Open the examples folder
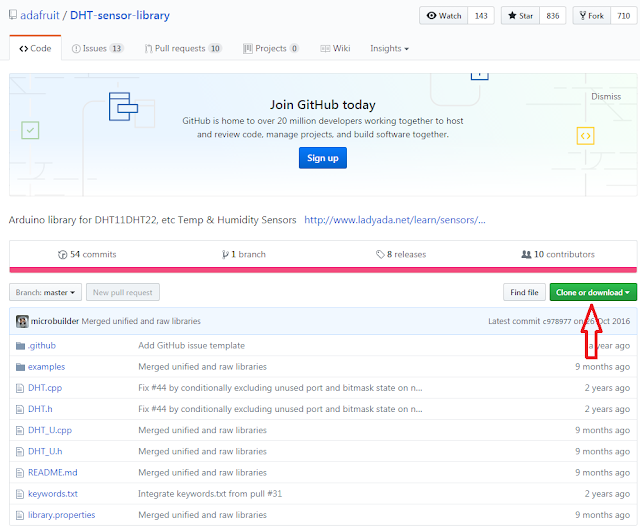This screenshot has height=532, width=640. [46, 367]
